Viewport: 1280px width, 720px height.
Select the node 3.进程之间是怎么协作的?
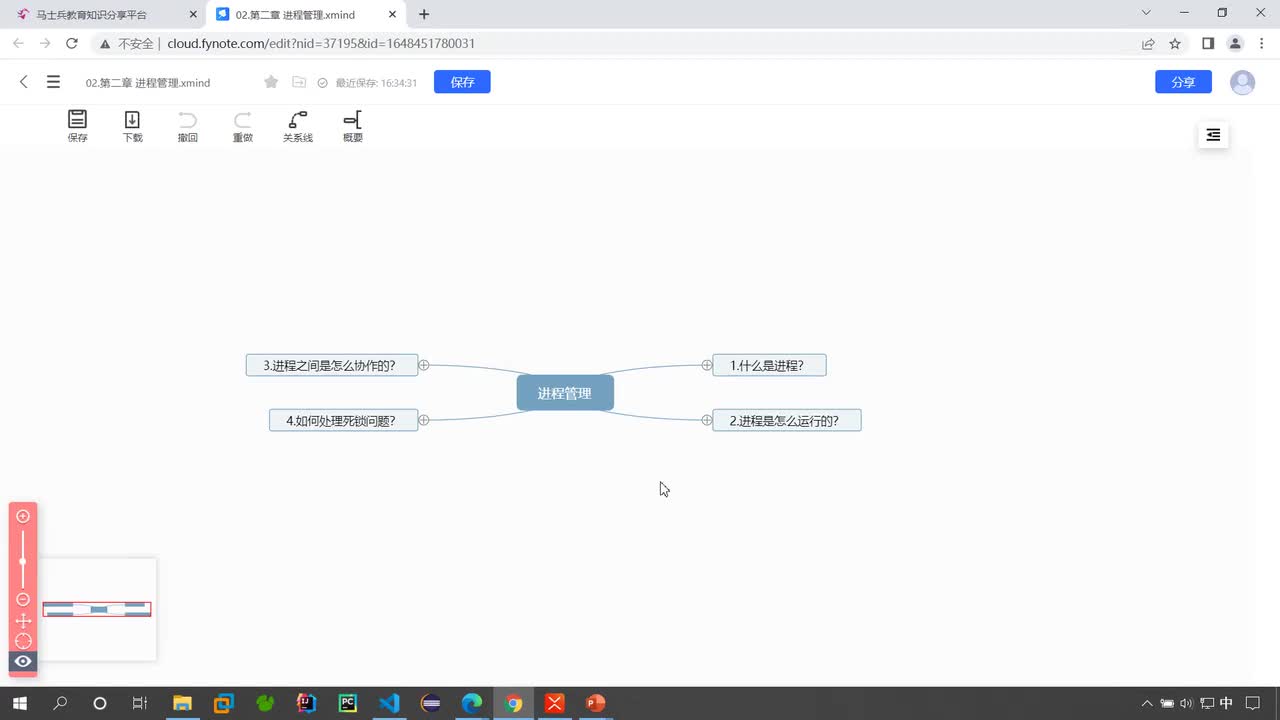[x=332, y=365]
